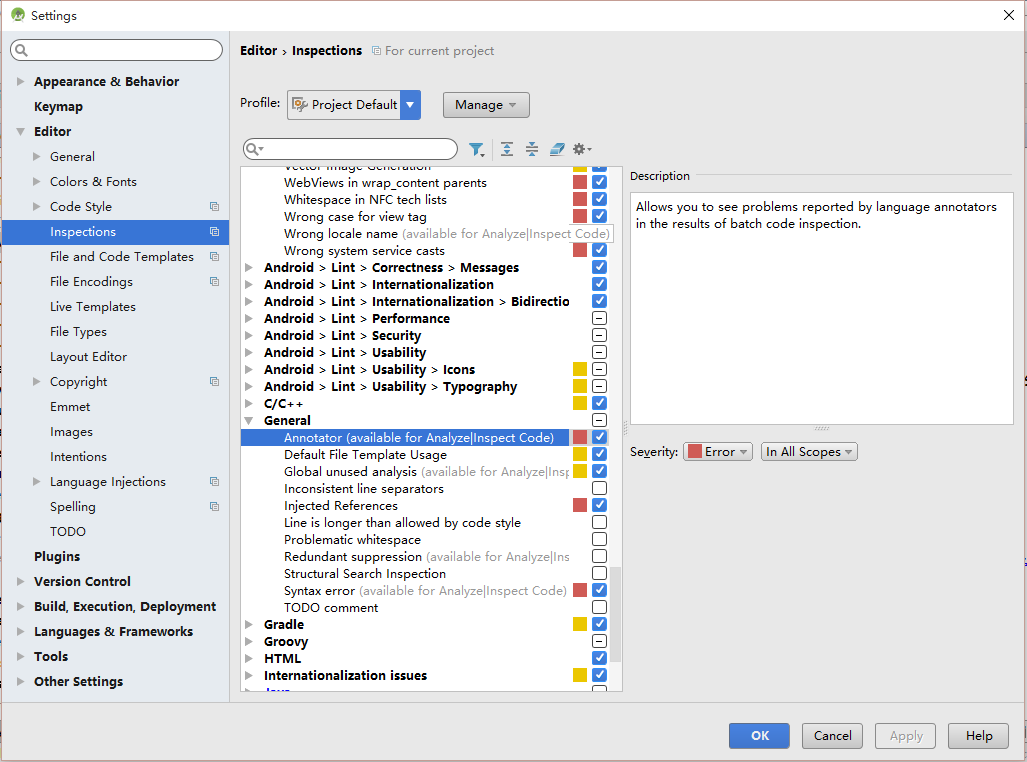
Task: Click the inspections search input field
Action: pyautogui.click(x=350, y=149)
